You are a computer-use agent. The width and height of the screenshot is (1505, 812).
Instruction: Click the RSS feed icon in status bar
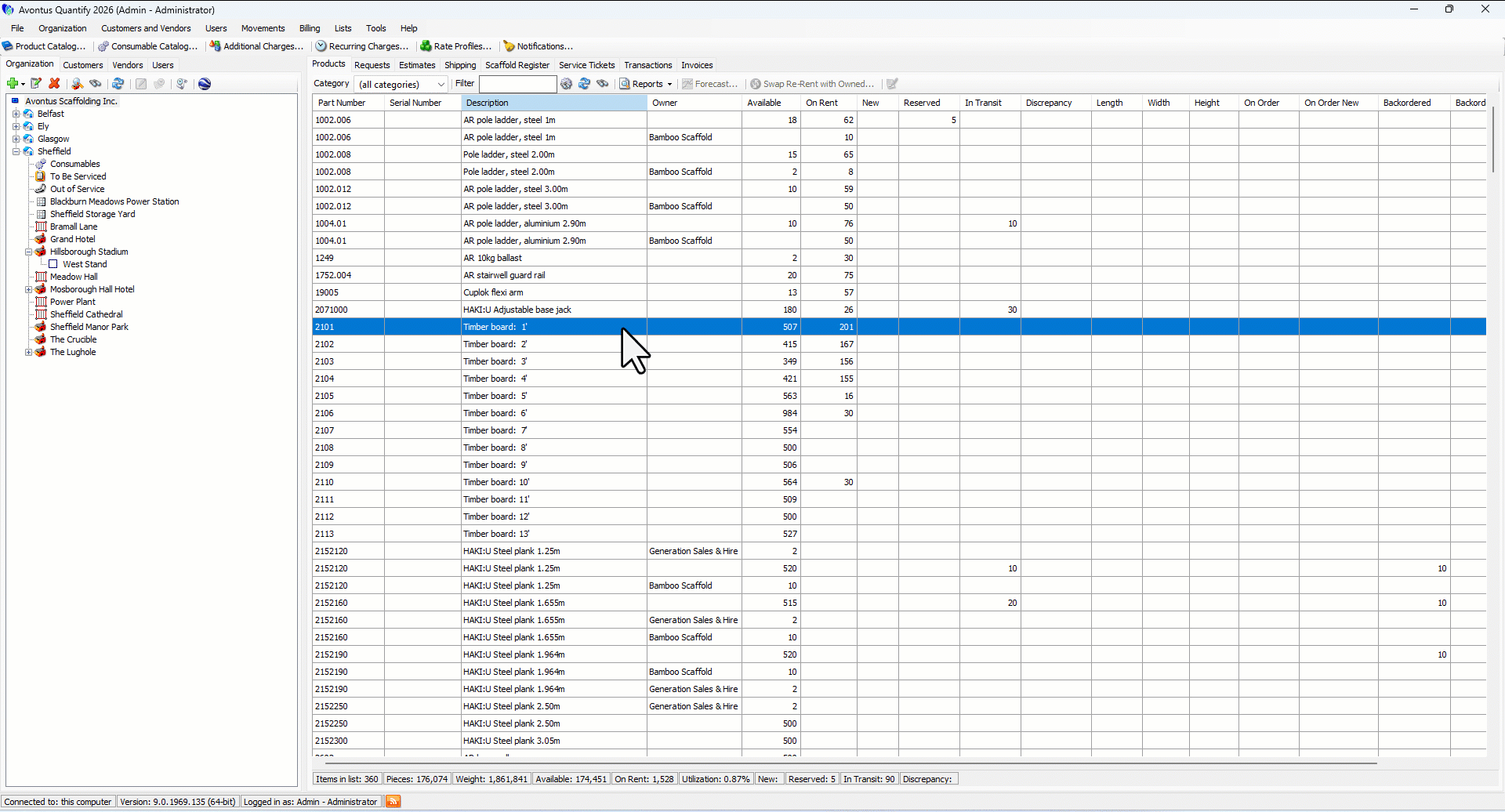point(393,801)
